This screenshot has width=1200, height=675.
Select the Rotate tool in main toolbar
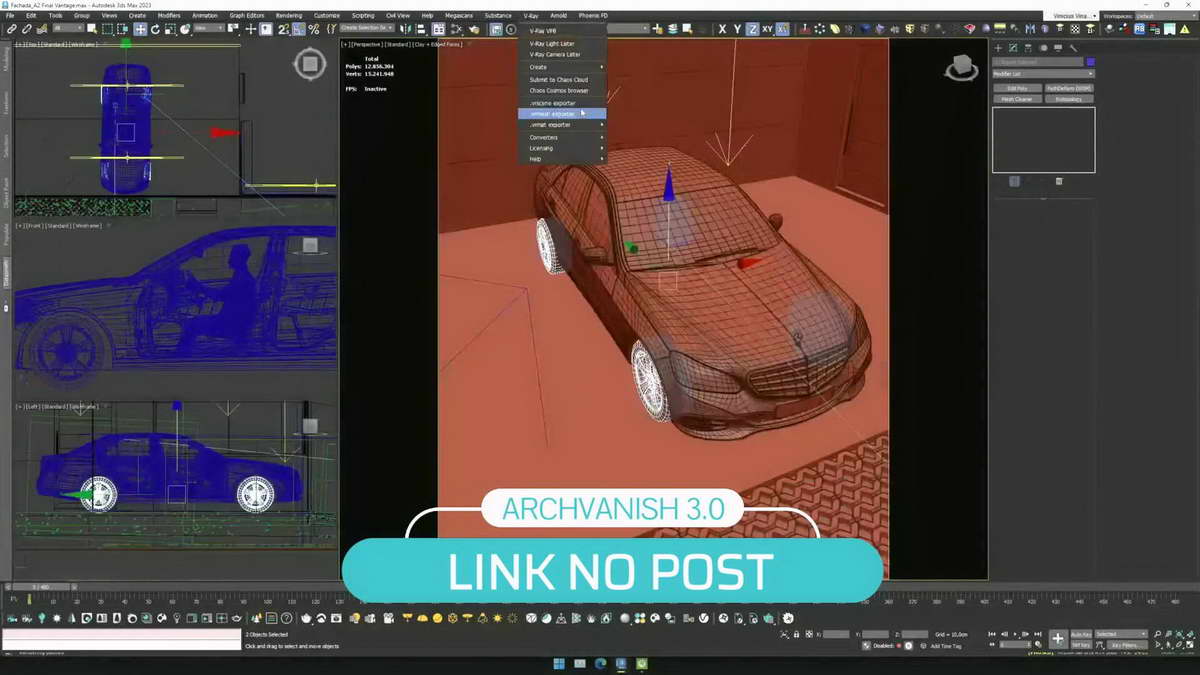pyautogui.click(x=155, y=30)
